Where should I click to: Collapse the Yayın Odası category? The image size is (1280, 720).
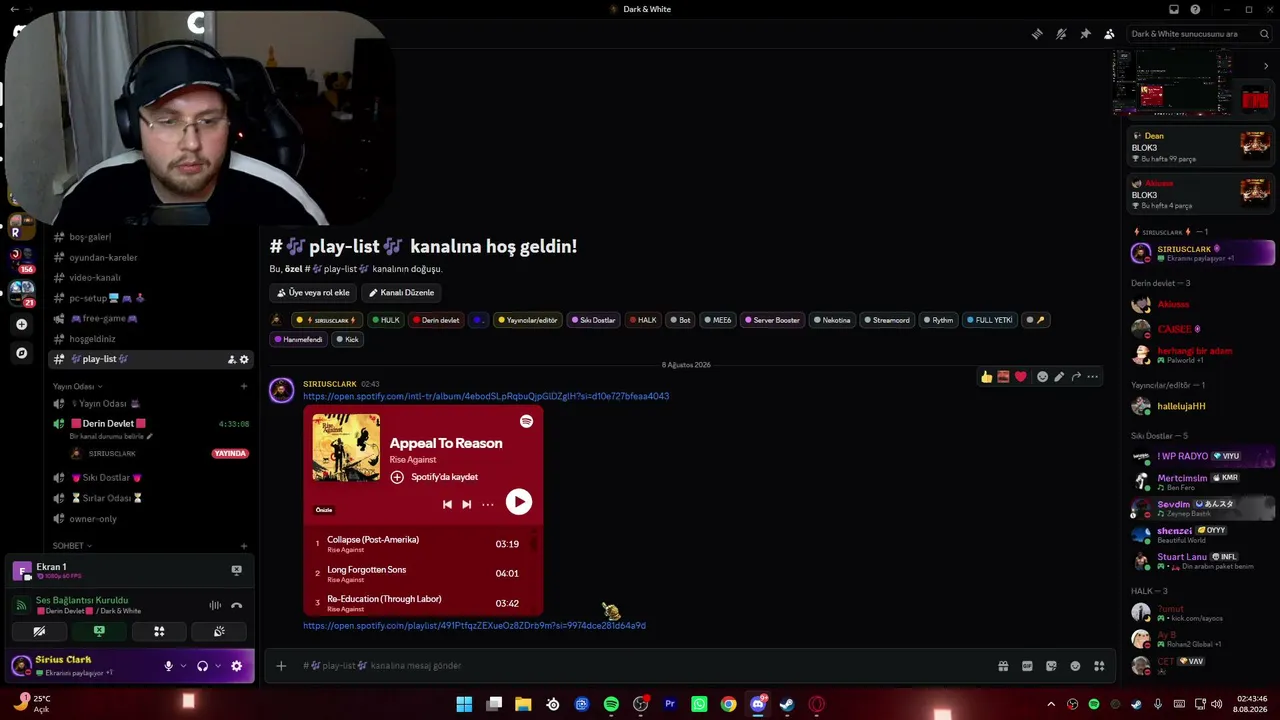tap(77, 386)
